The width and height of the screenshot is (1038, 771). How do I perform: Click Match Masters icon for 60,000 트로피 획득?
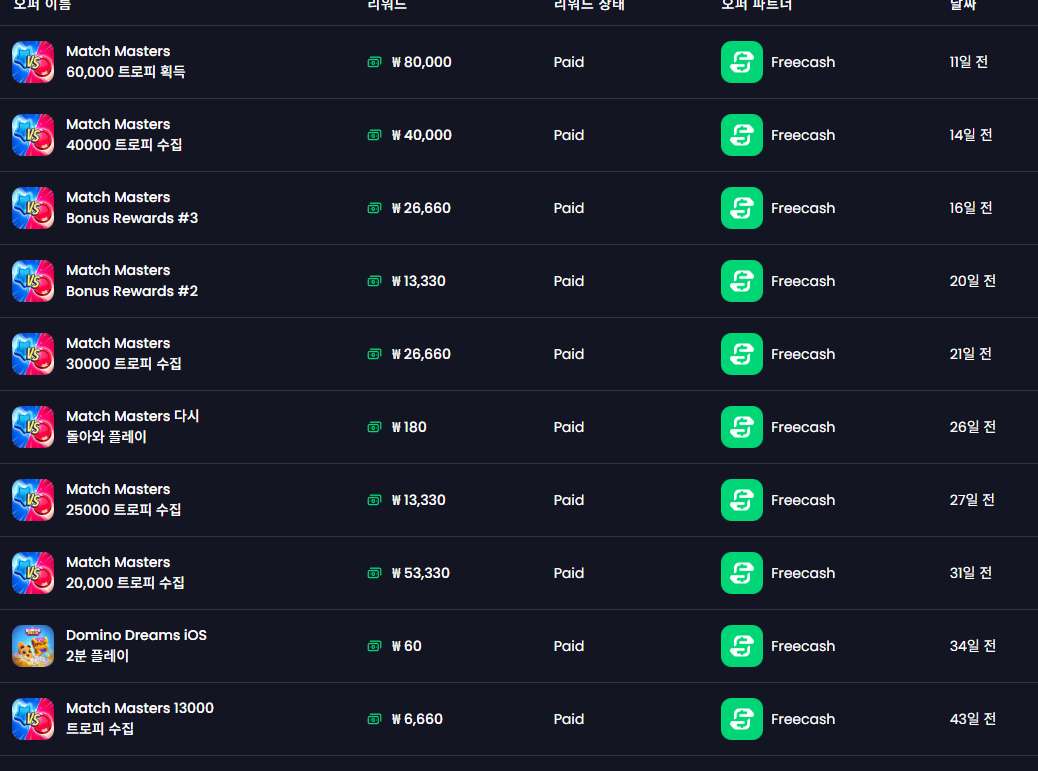33,62
